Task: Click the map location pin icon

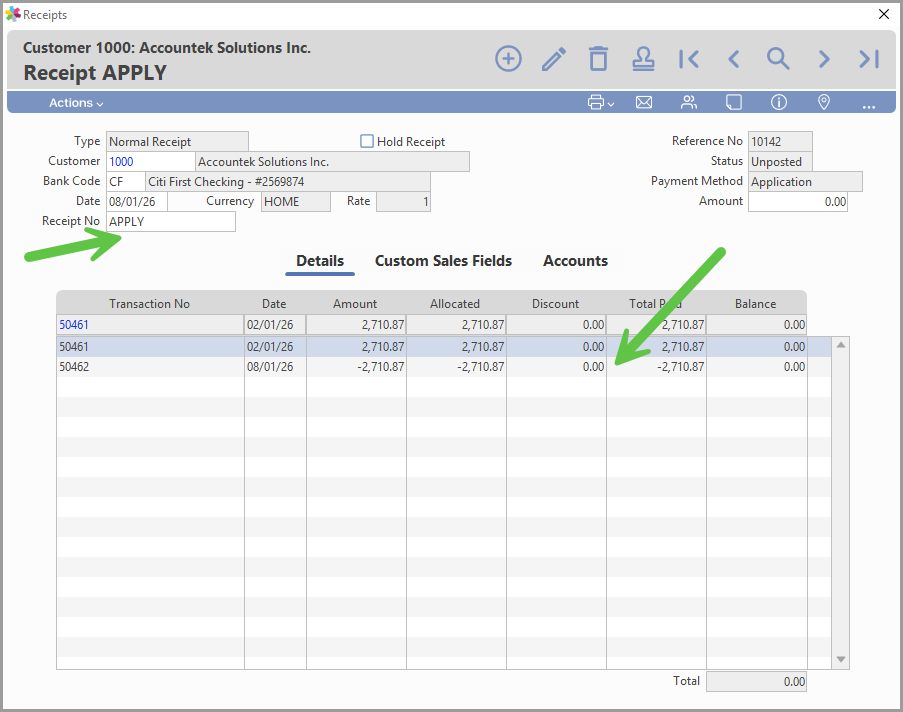Action: click(x=824, y=103)
